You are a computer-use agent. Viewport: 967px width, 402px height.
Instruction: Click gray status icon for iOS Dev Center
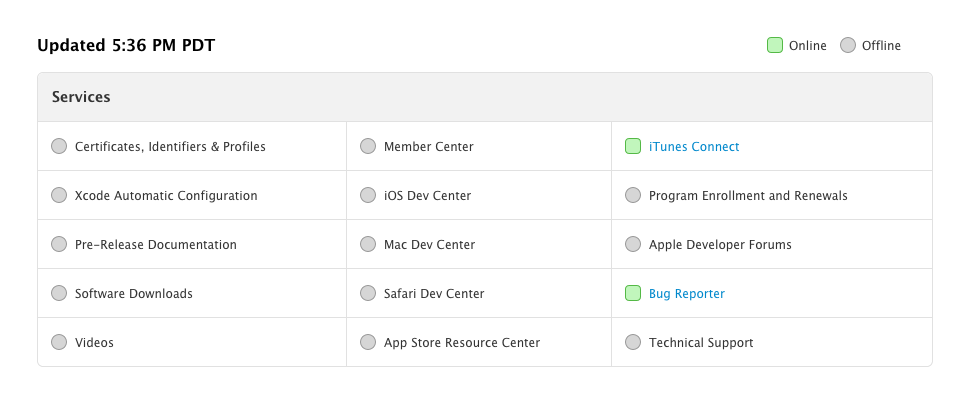point(368,196)
